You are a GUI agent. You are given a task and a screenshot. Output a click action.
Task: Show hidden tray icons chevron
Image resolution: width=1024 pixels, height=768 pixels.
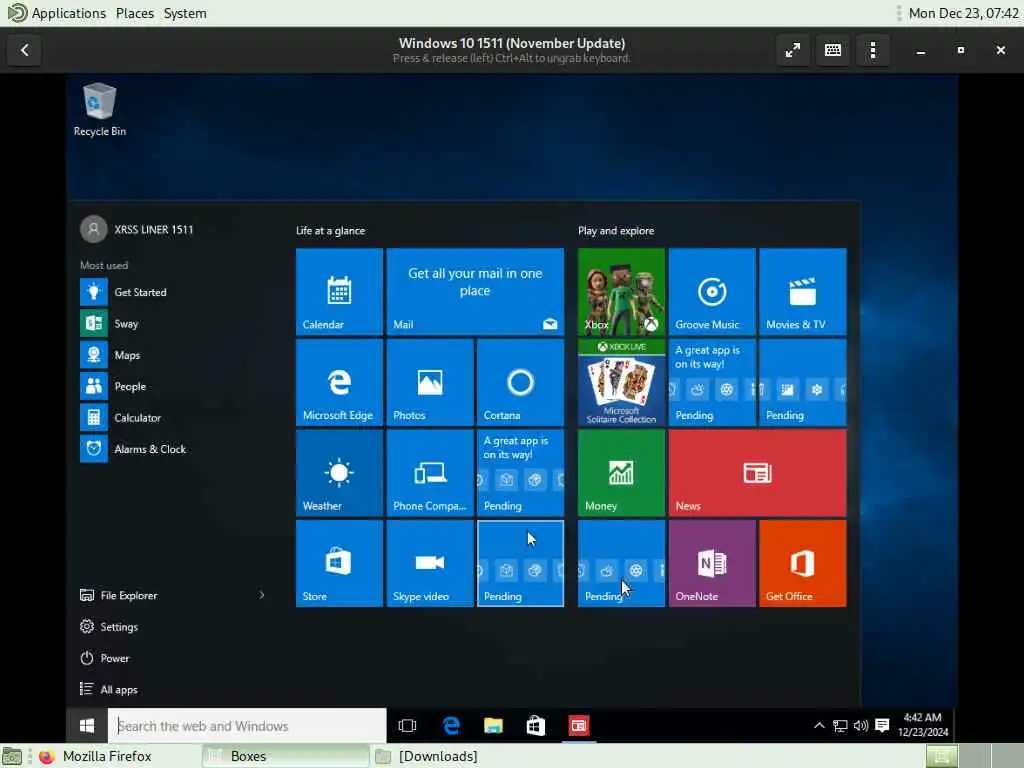coord(819,726)
